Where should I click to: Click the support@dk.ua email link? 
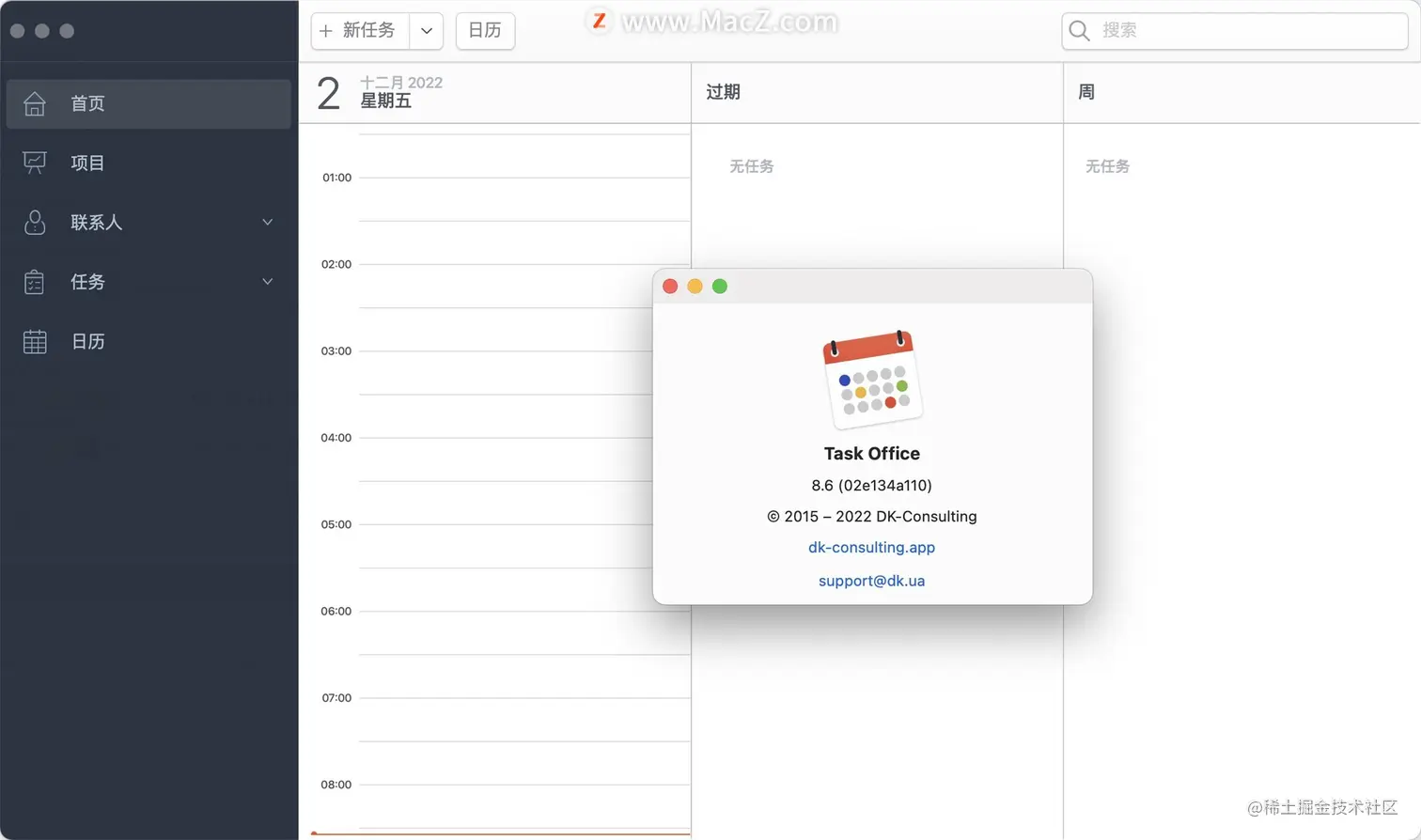tap(872, 581)
